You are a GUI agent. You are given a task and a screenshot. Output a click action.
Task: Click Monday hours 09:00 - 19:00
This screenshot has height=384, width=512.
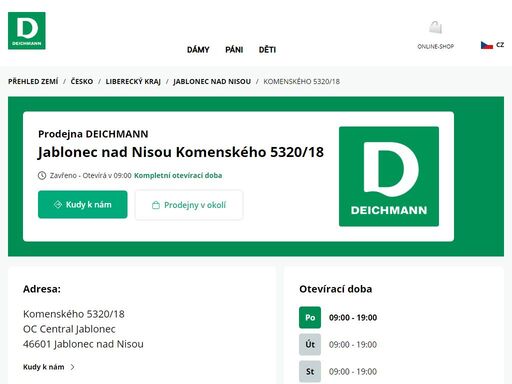353,317
